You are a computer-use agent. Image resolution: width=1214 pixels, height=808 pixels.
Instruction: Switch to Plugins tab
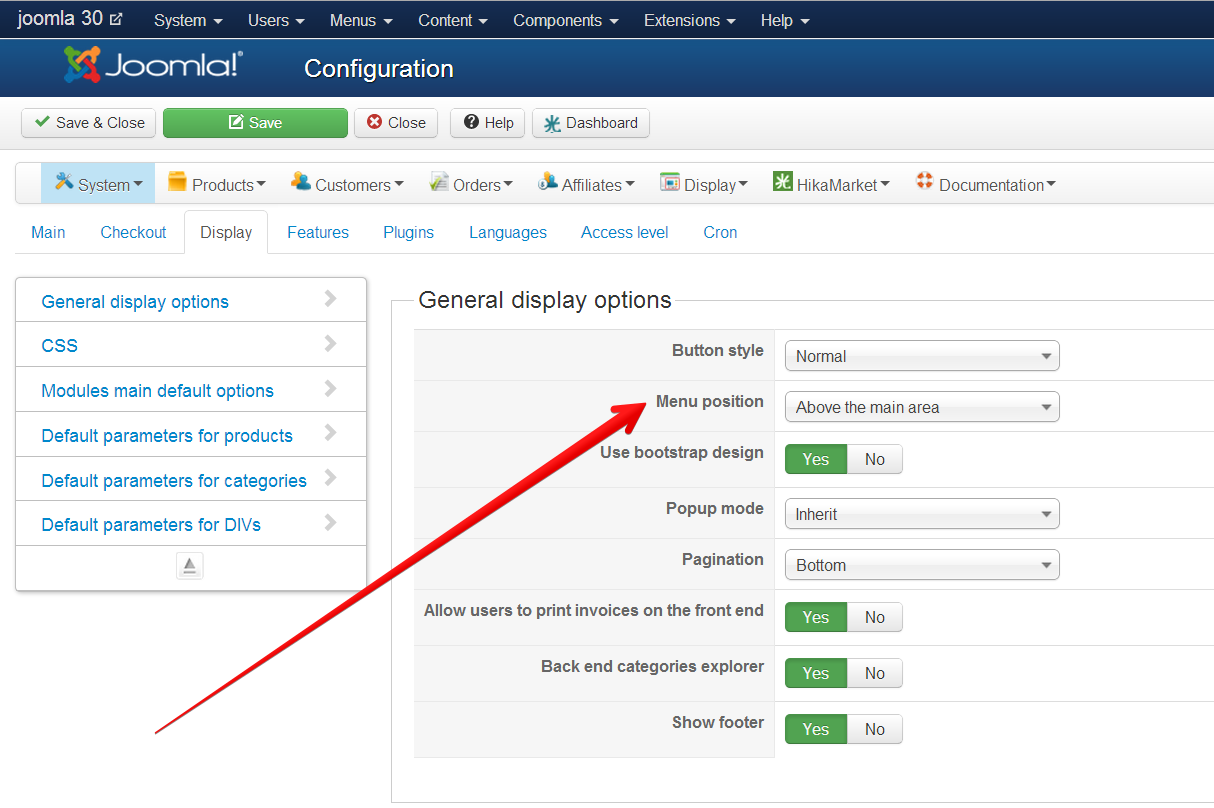point(408,232)
